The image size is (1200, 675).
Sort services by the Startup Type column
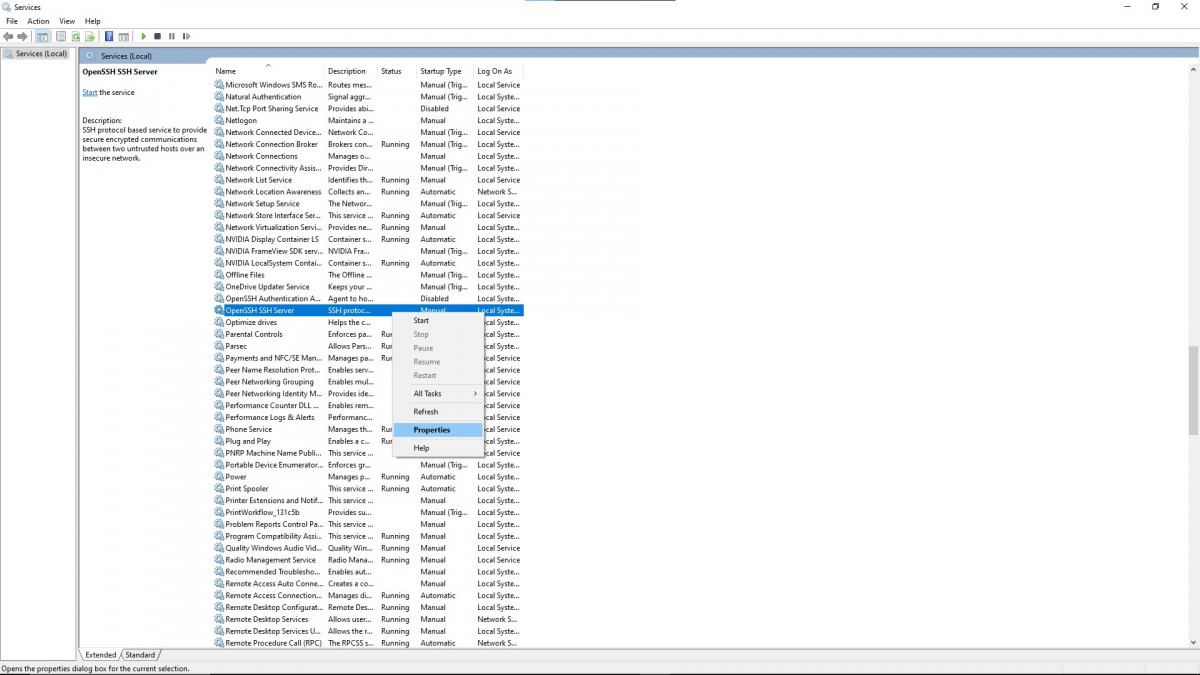441,71
